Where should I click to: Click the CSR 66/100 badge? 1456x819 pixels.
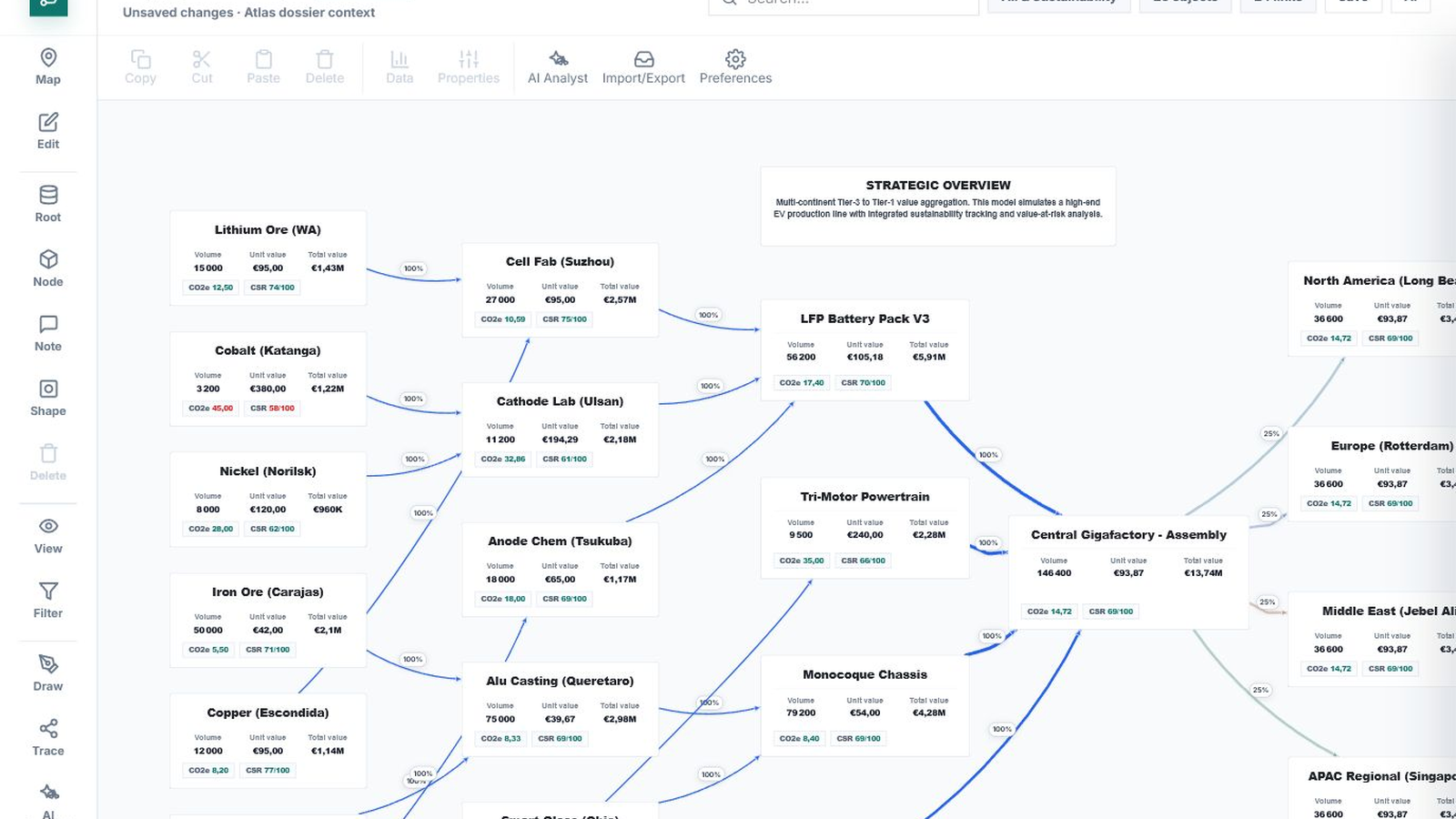863,561
